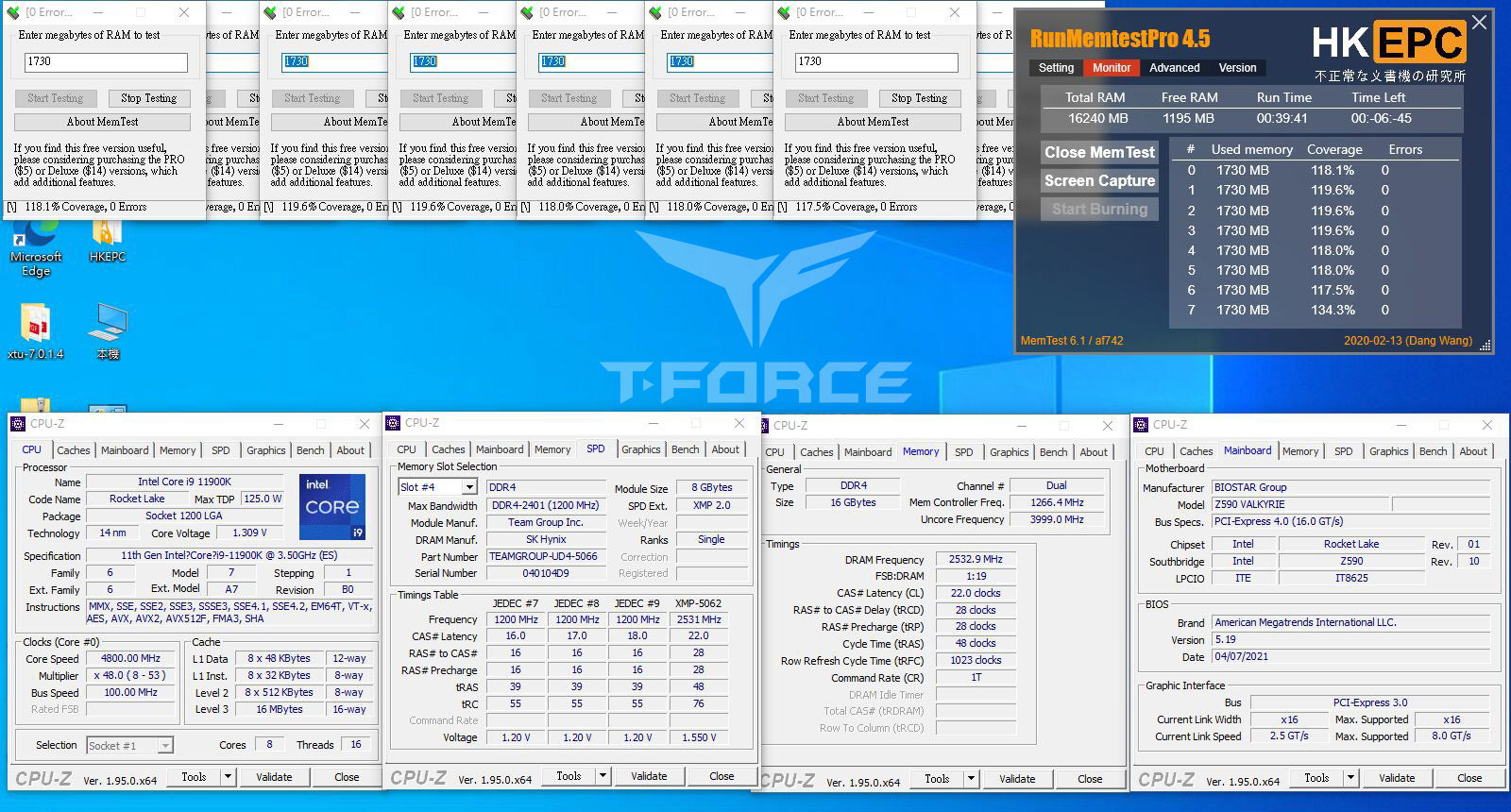
Task: Close the RunMemtestPro window with the X icon
Action: pyautogui.click(x=1479, y=23)
